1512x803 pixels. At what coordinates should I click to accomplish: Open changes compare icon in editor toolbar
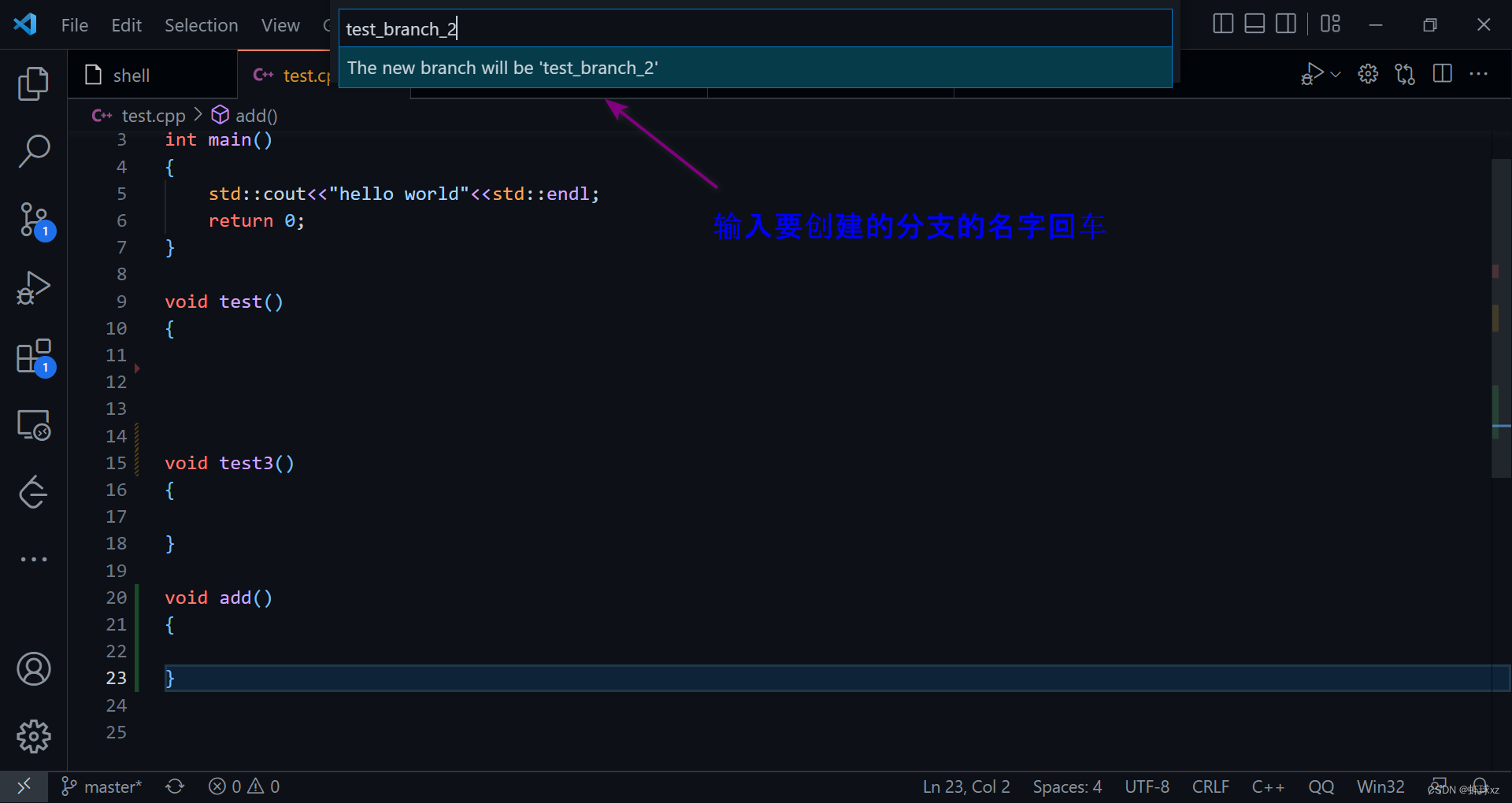pos(1405,74)
